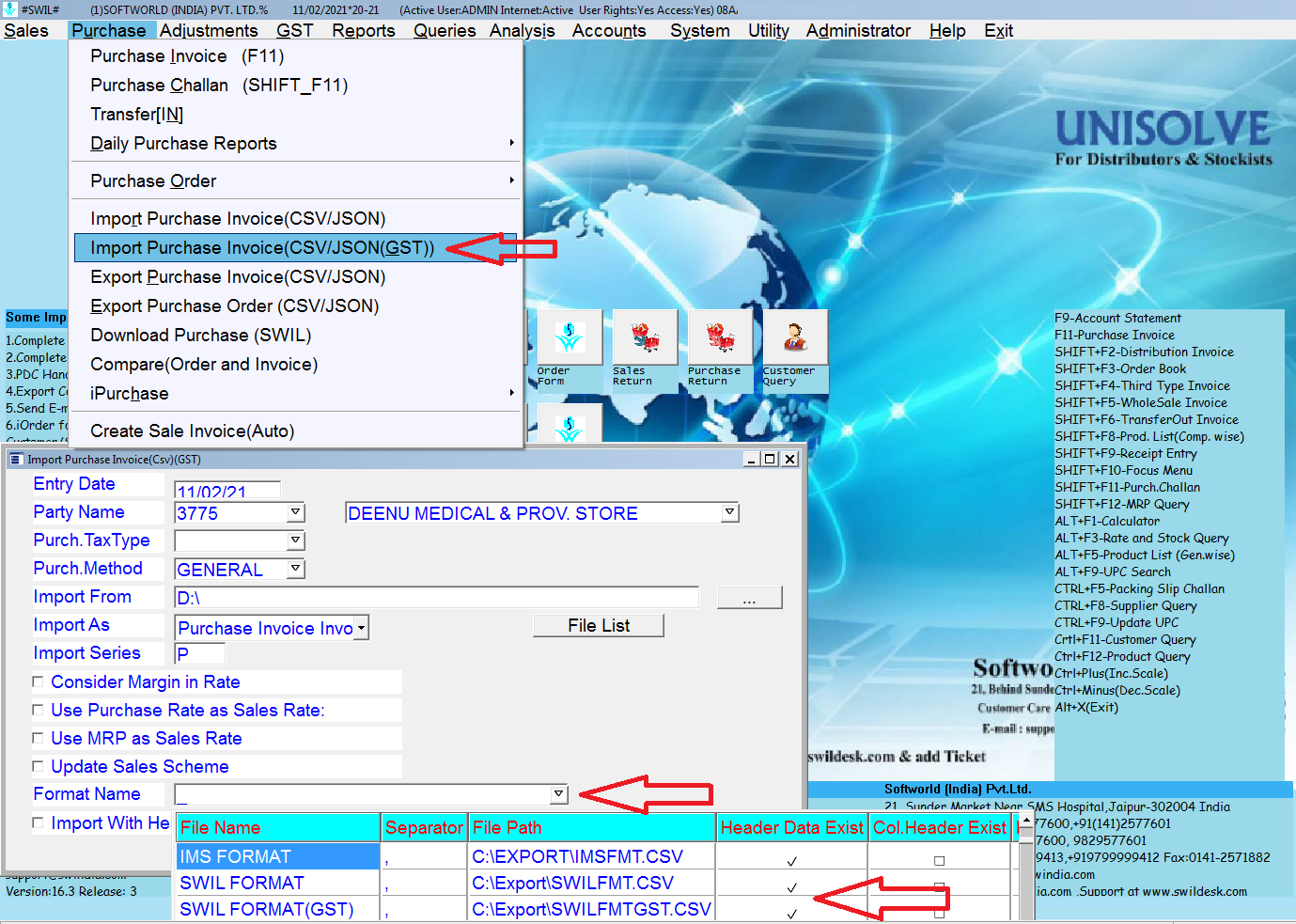Image resolution: width=1296 pixels, height=924 pixels.
Task: Select Export Purchase Order (CSV/JSON) menu item
Action: coord(296,306)
